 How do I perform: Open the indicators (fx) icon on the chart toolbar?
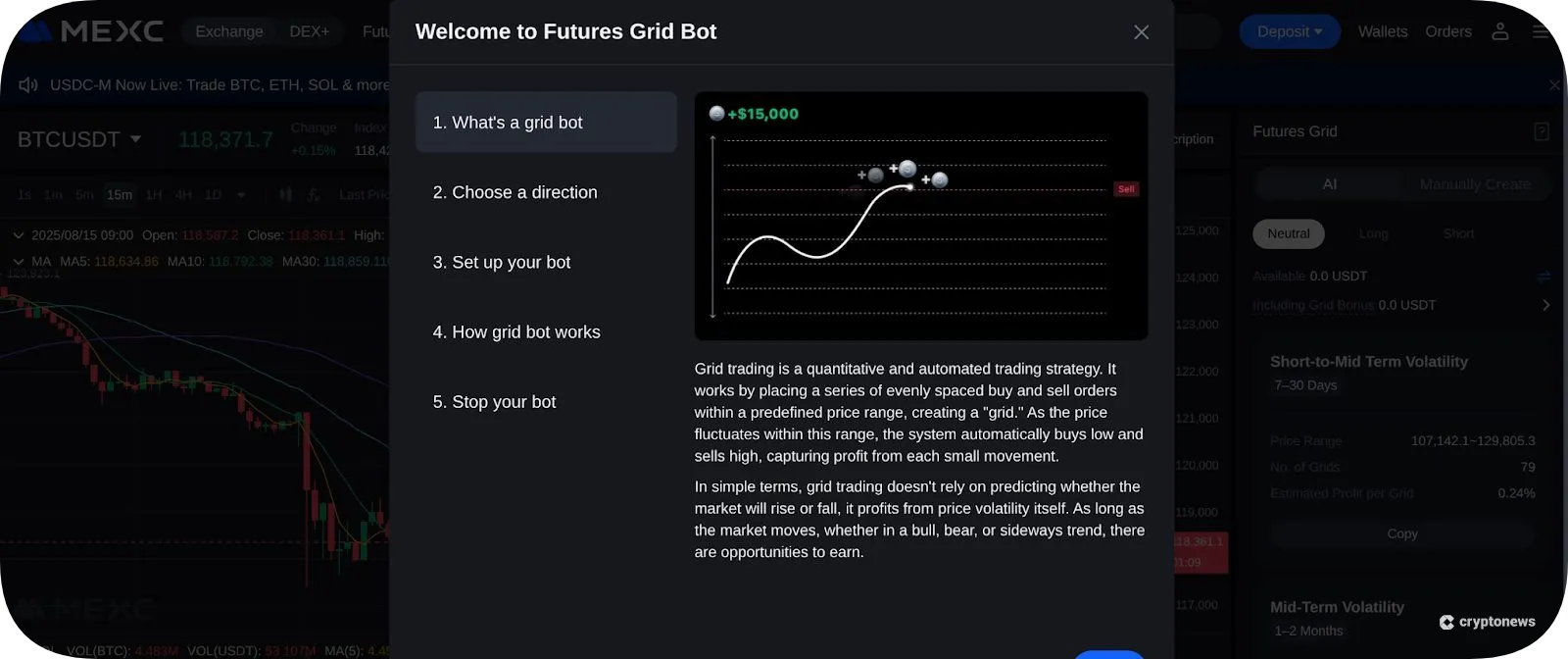(313, 195)
